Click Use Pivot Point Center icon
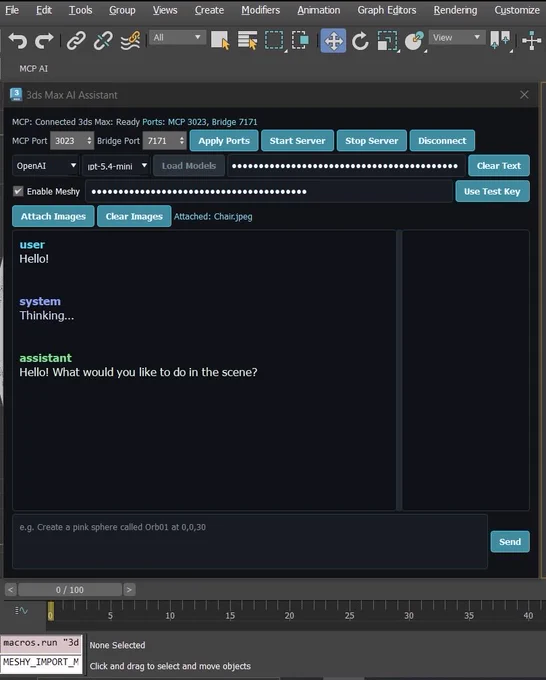Viewport: 546px width, 680px height. [500, 40]
